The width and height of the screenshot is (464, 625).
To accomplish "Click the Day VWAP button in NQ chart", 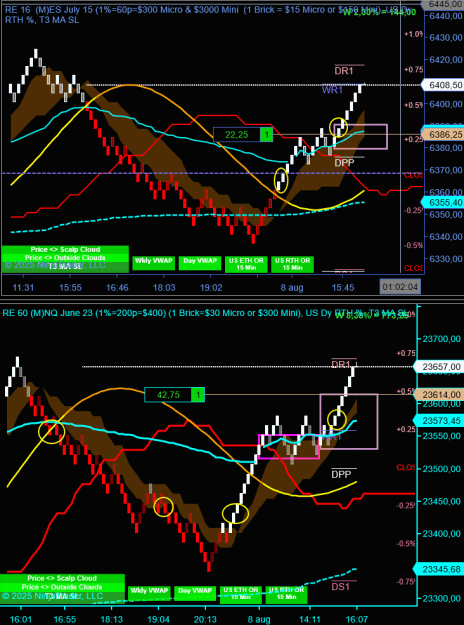I will click(x=195, y=591).
